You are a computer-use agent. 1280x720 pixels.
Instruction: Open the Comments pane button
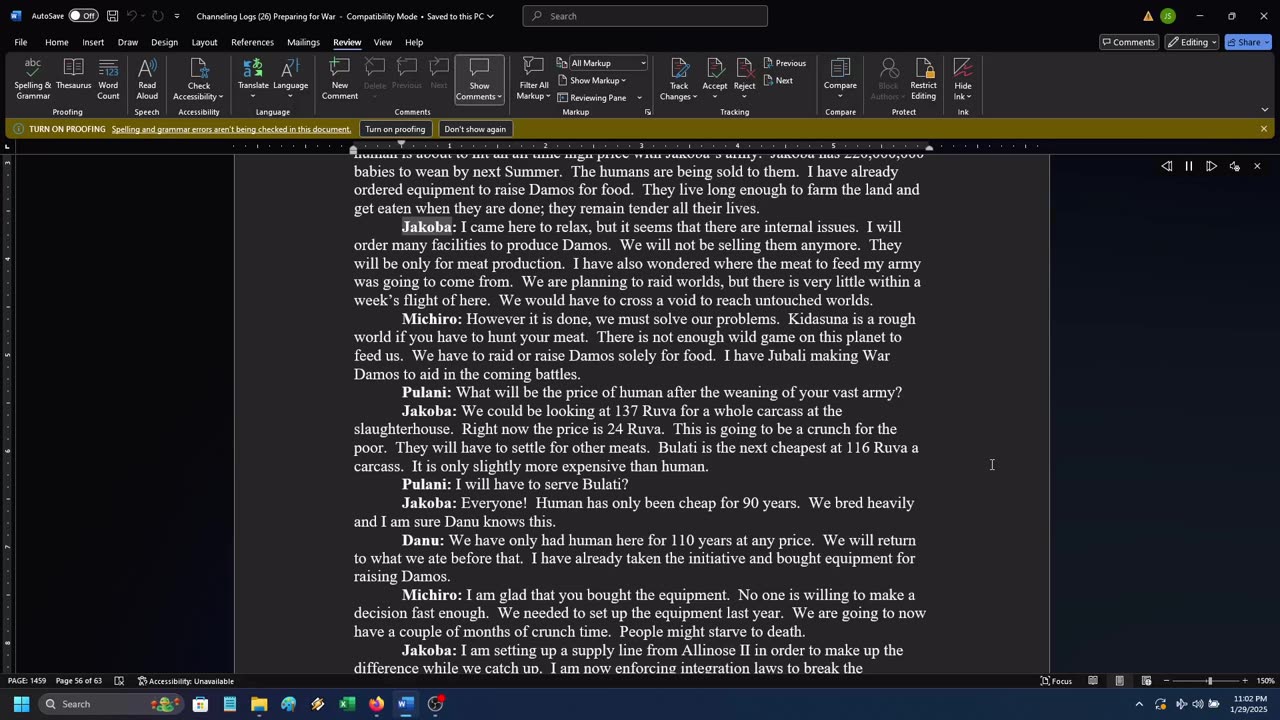(1128, 42)
